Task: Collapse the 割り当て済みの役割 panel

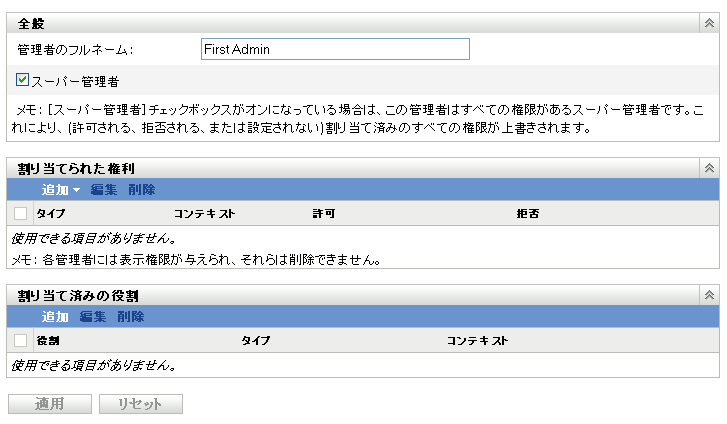Action: (x=709, y=295)
